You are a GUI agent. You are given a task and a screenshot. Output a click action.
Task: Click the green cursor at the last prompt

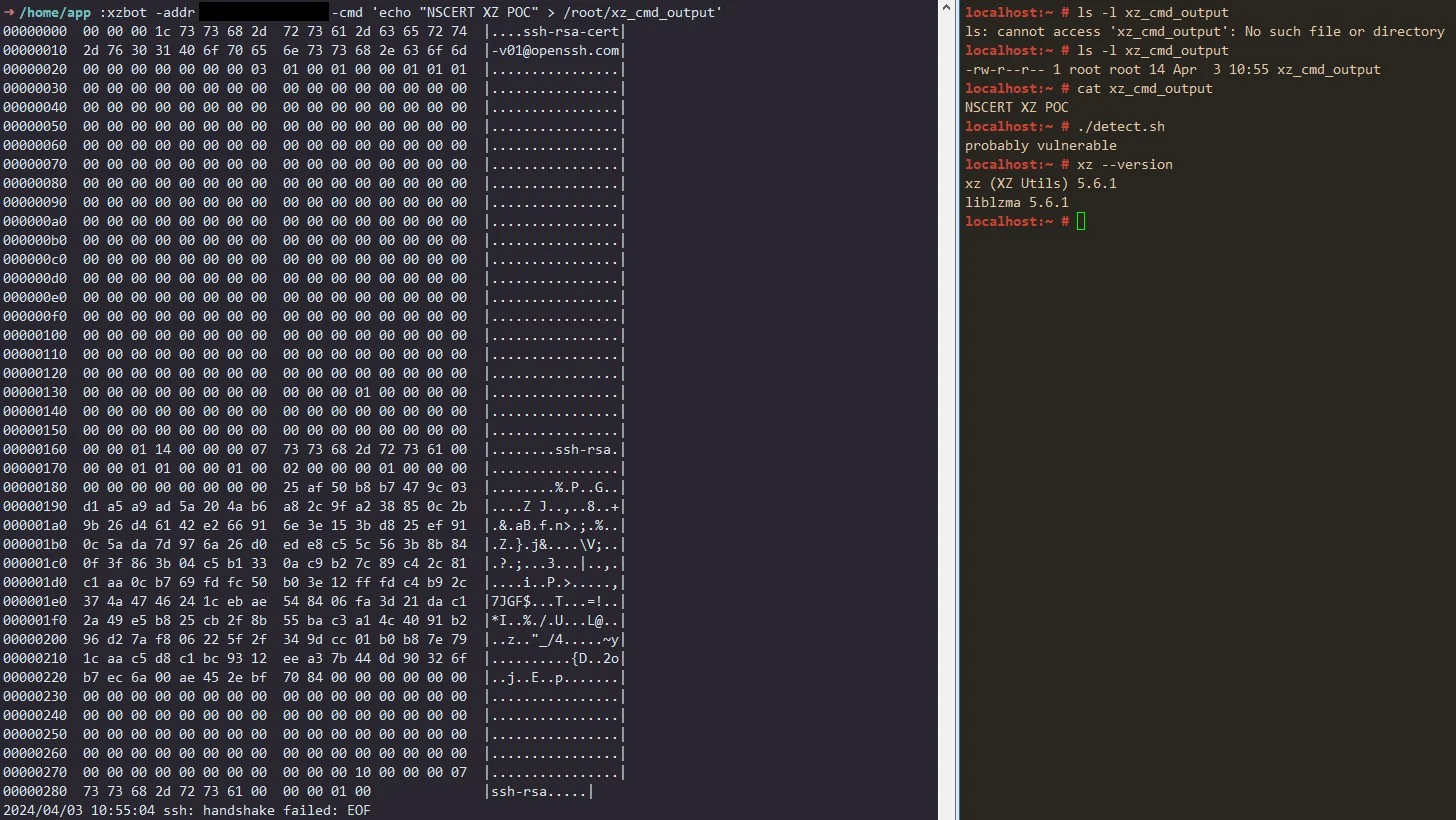tap(1081, 221)
